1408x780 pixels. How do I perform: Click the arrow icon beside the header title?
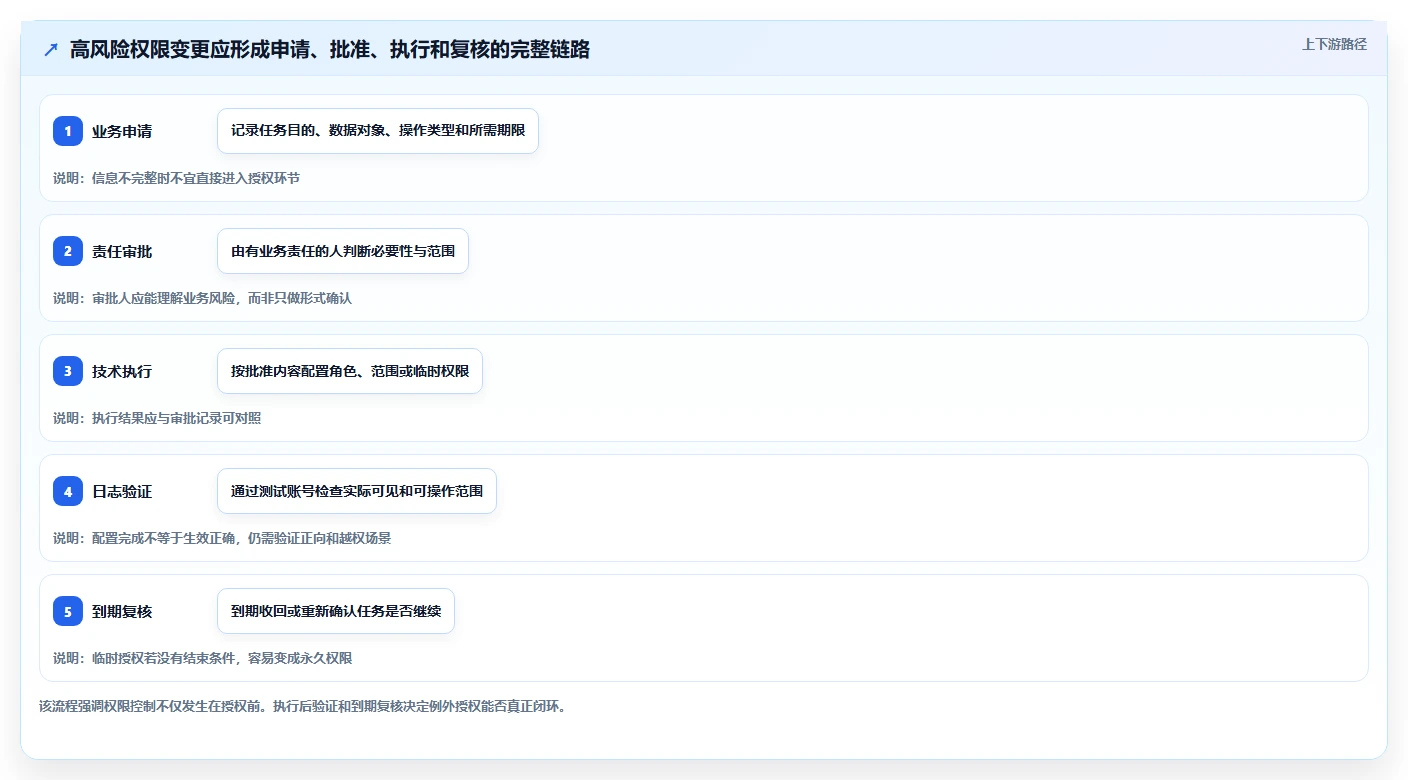pyautogui.click(x=50, y=50)
